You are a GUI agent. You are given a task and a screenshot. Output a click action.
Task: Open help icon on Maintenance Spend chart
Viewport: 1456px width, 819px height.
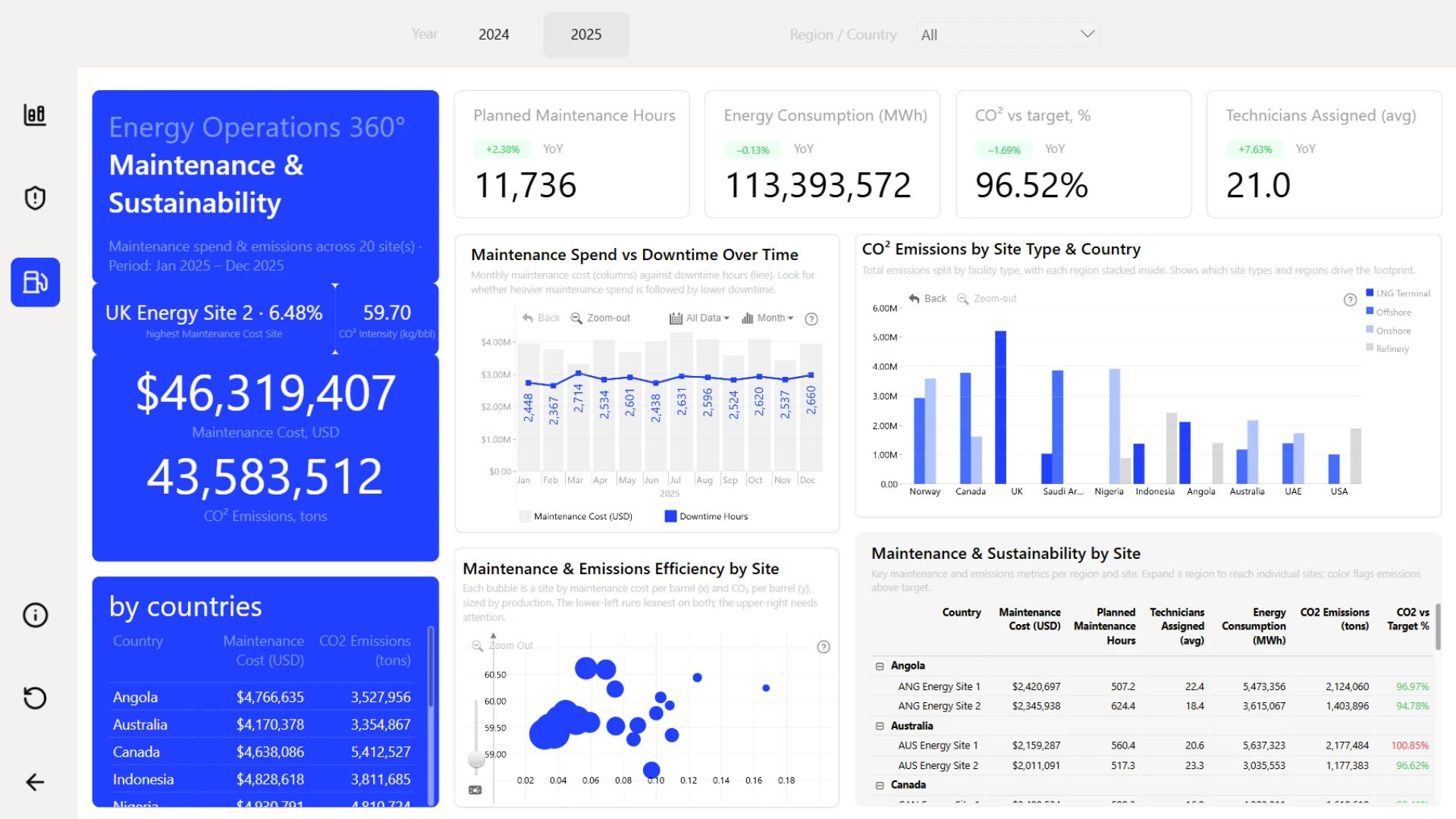811,318
